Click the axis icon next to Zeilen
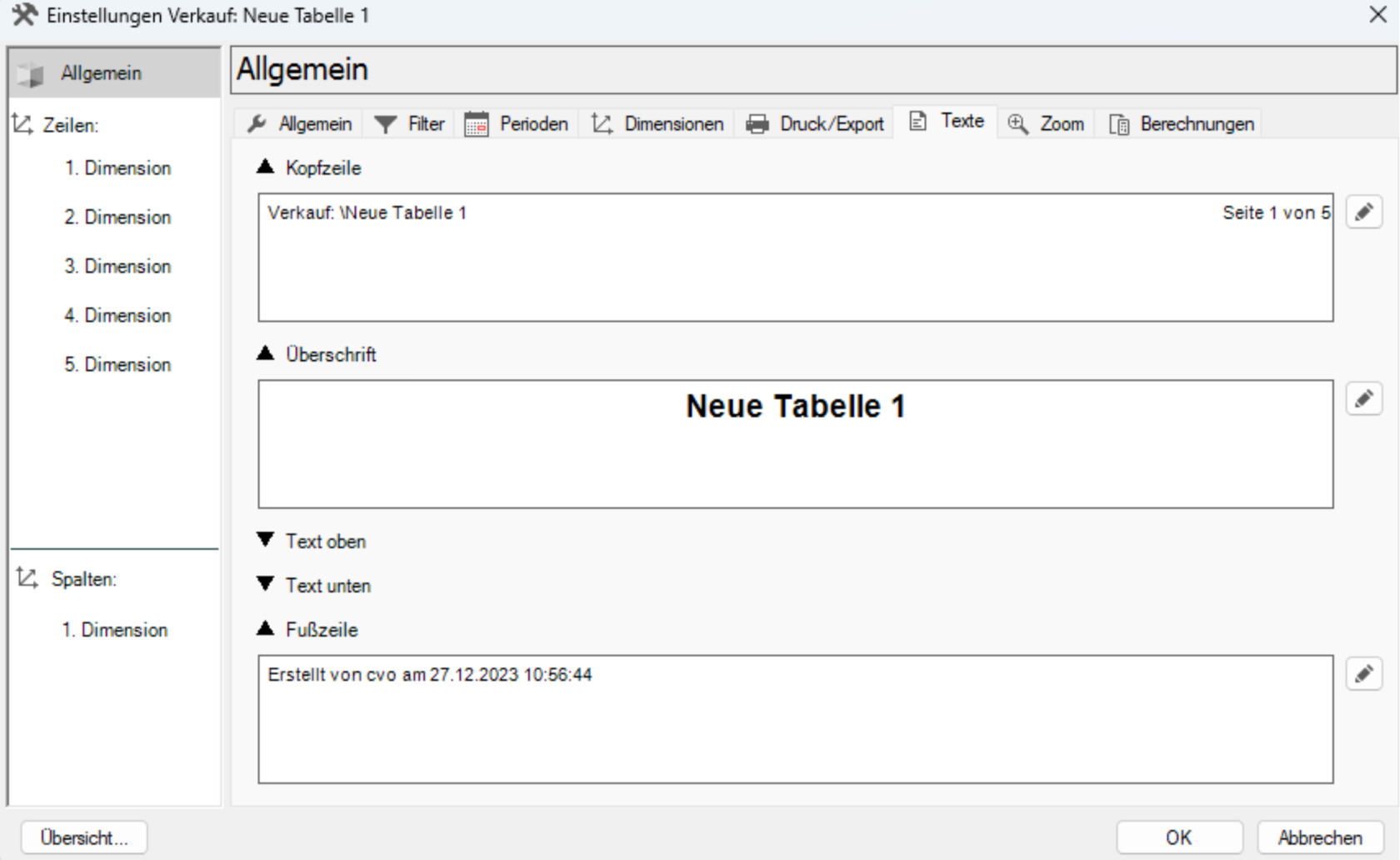Image resolution: width=1400 pixels, height=860 pixels. pyautogui.click(x=22, y=125)
